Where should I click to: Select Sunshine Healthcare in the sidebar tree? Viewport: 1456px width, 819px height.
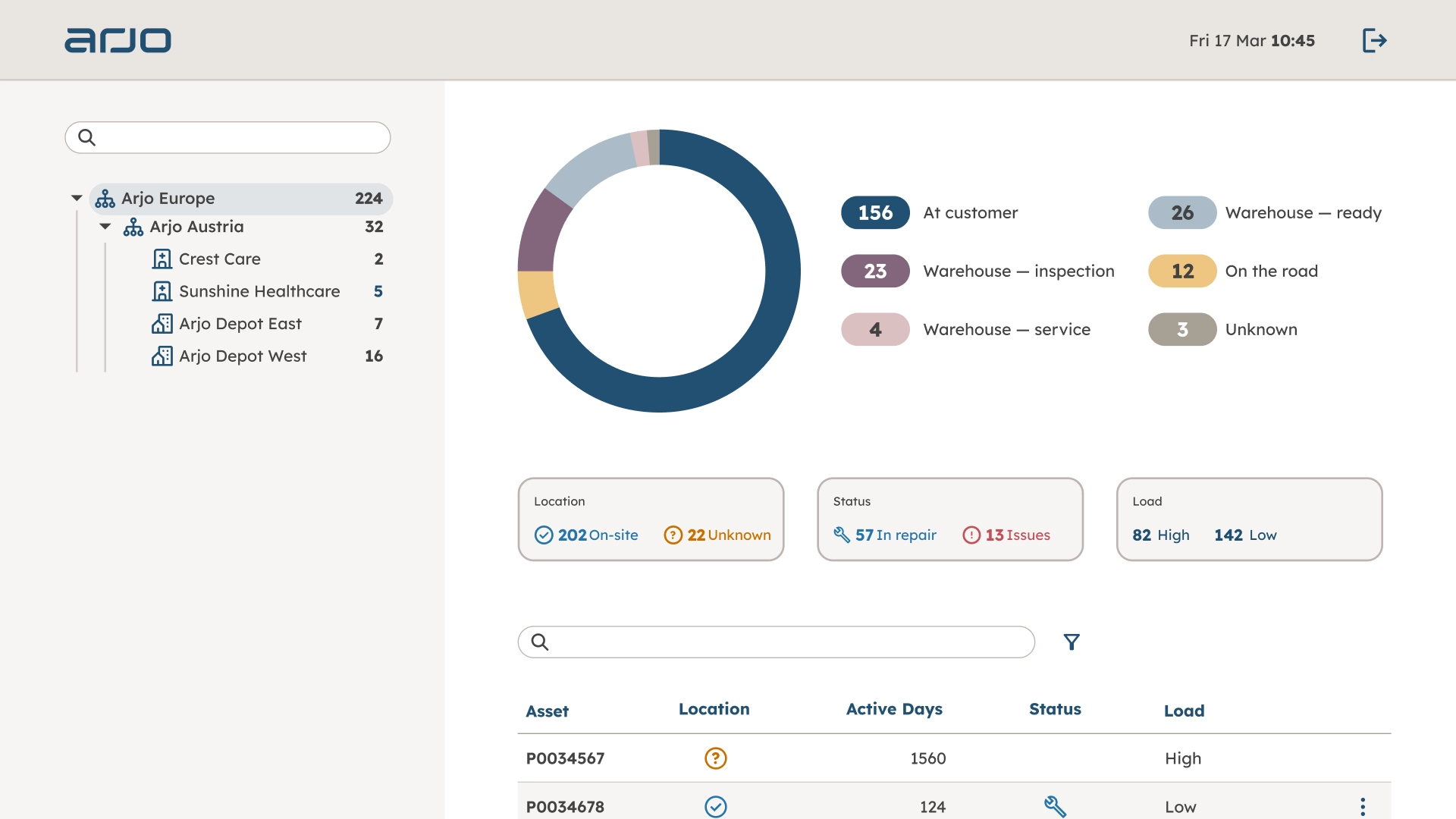tap(259, 290)
